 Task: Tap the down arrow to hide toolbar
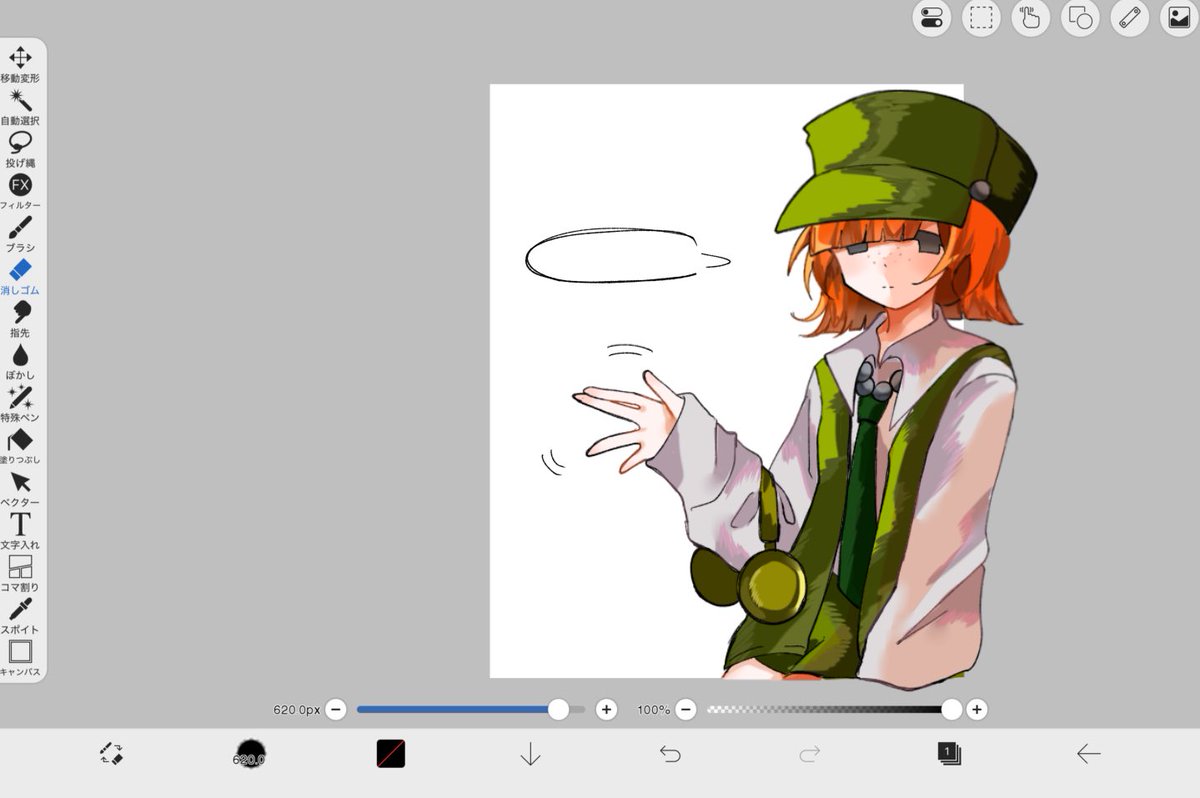[x=530, y=755]
